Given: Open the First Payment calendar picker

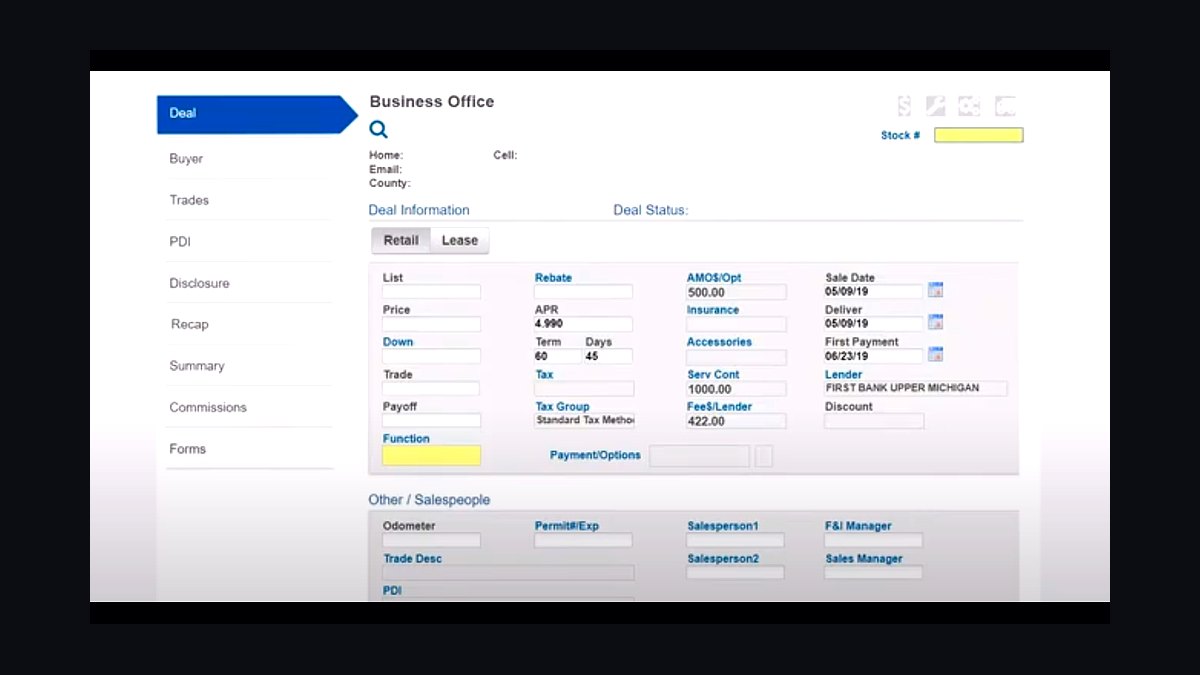Looking at the screenshot, I should tap(935, 355).
